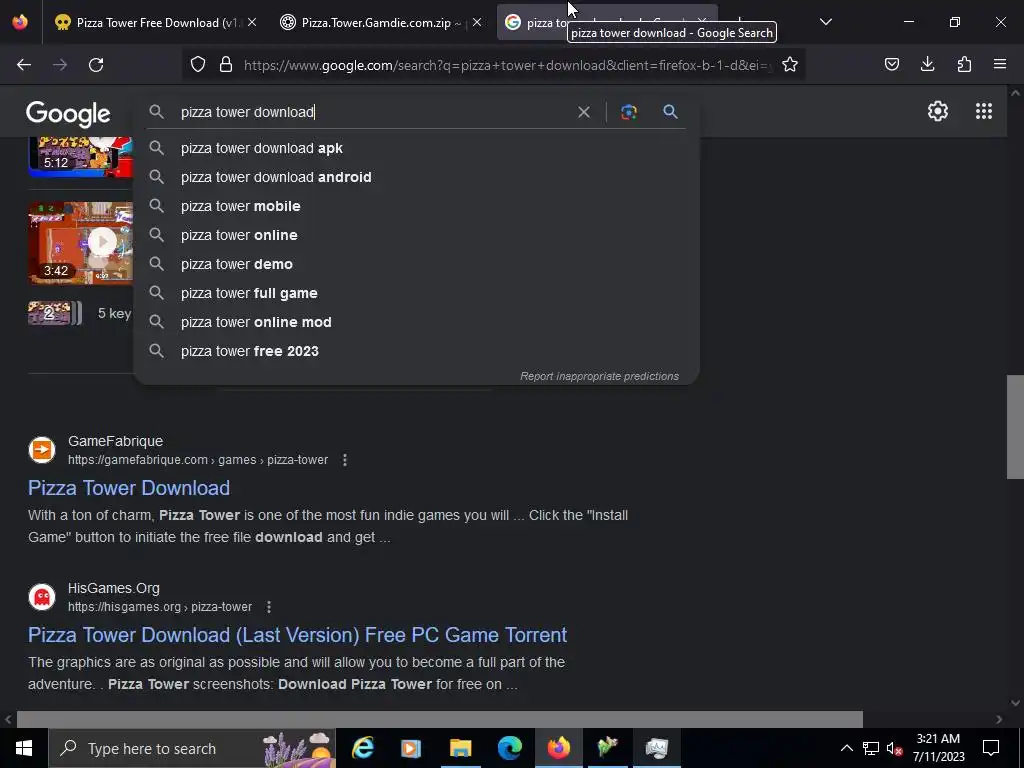Click the browser back arrow
This screenshot has height=768, width=1024.
24,65
